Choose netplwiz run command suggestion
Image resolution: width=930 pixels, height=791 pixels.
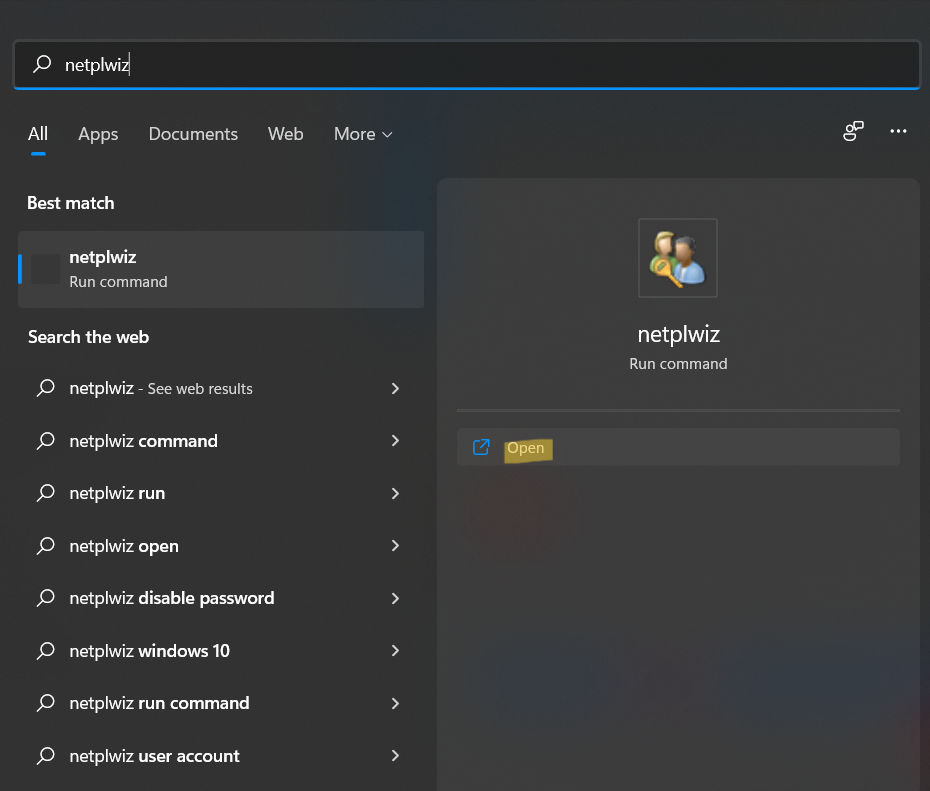[159, 703]
